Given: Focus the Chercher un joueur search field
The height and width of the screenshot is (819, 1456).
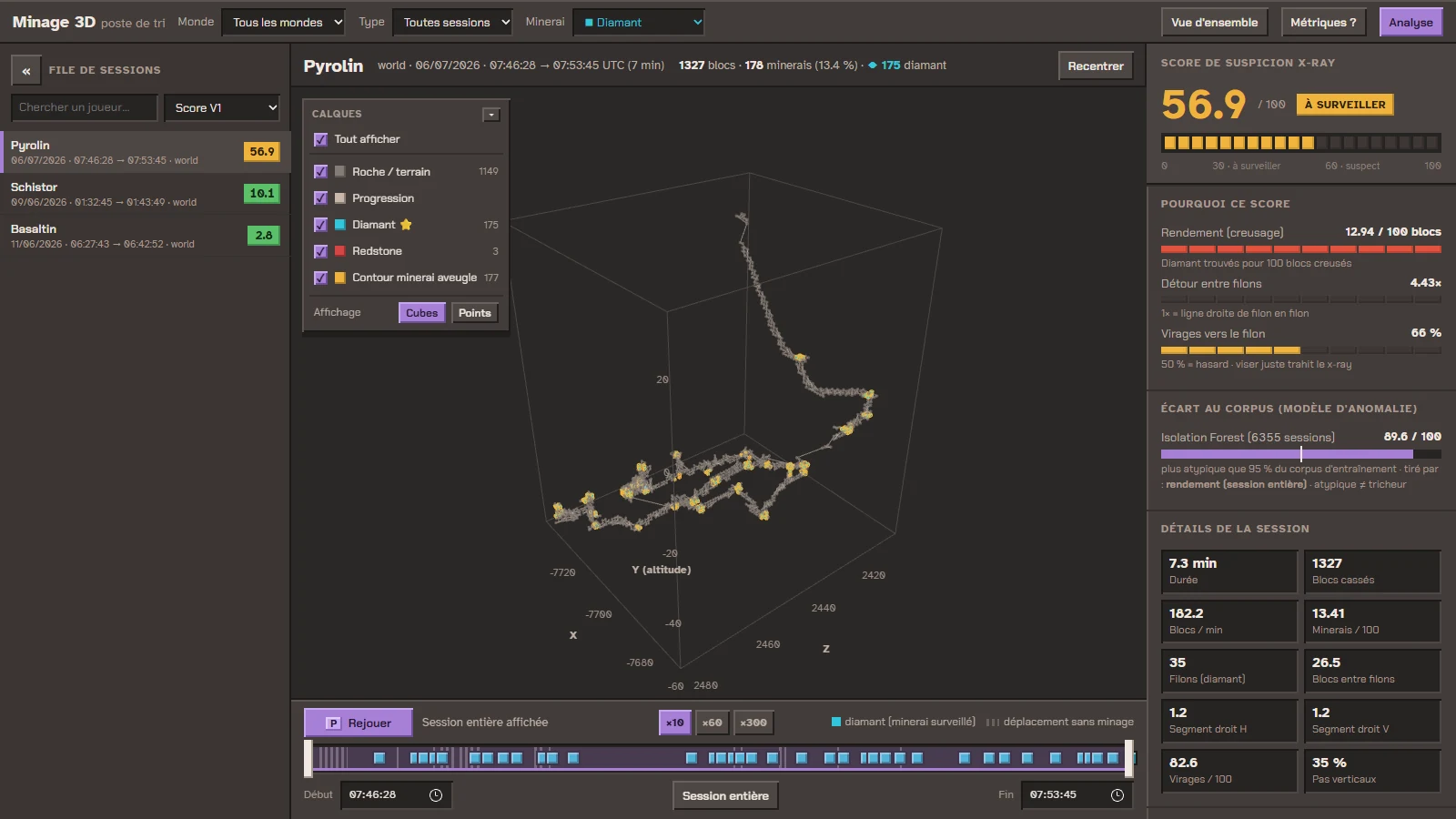Looking at the screenshot, I should (x=84, y=107).
